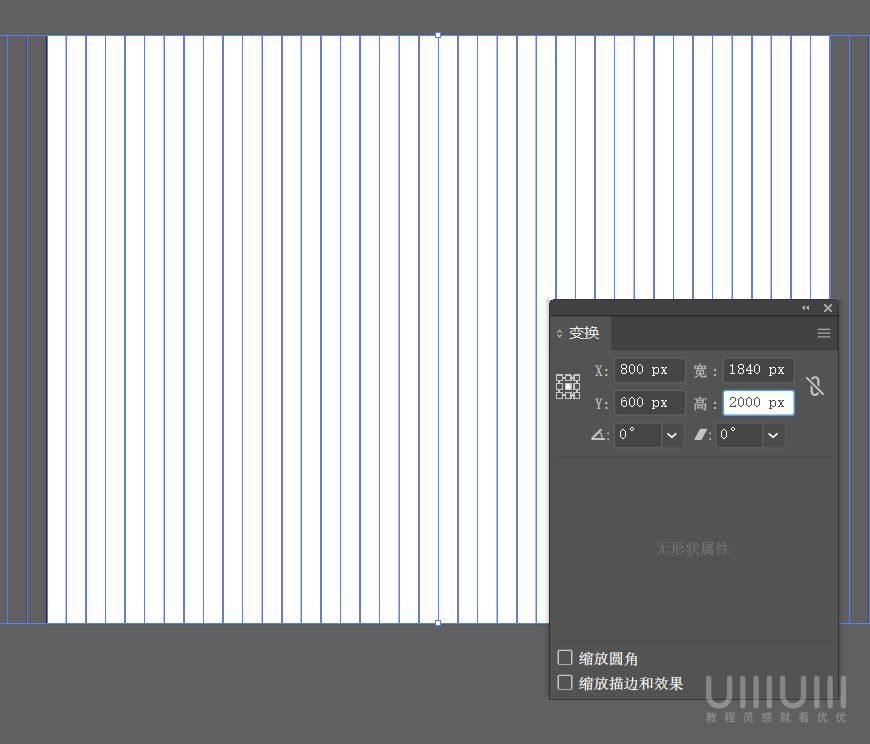
Task: Click the rotation angle value field
Action: pyautogui.click(x=637, y=435)
